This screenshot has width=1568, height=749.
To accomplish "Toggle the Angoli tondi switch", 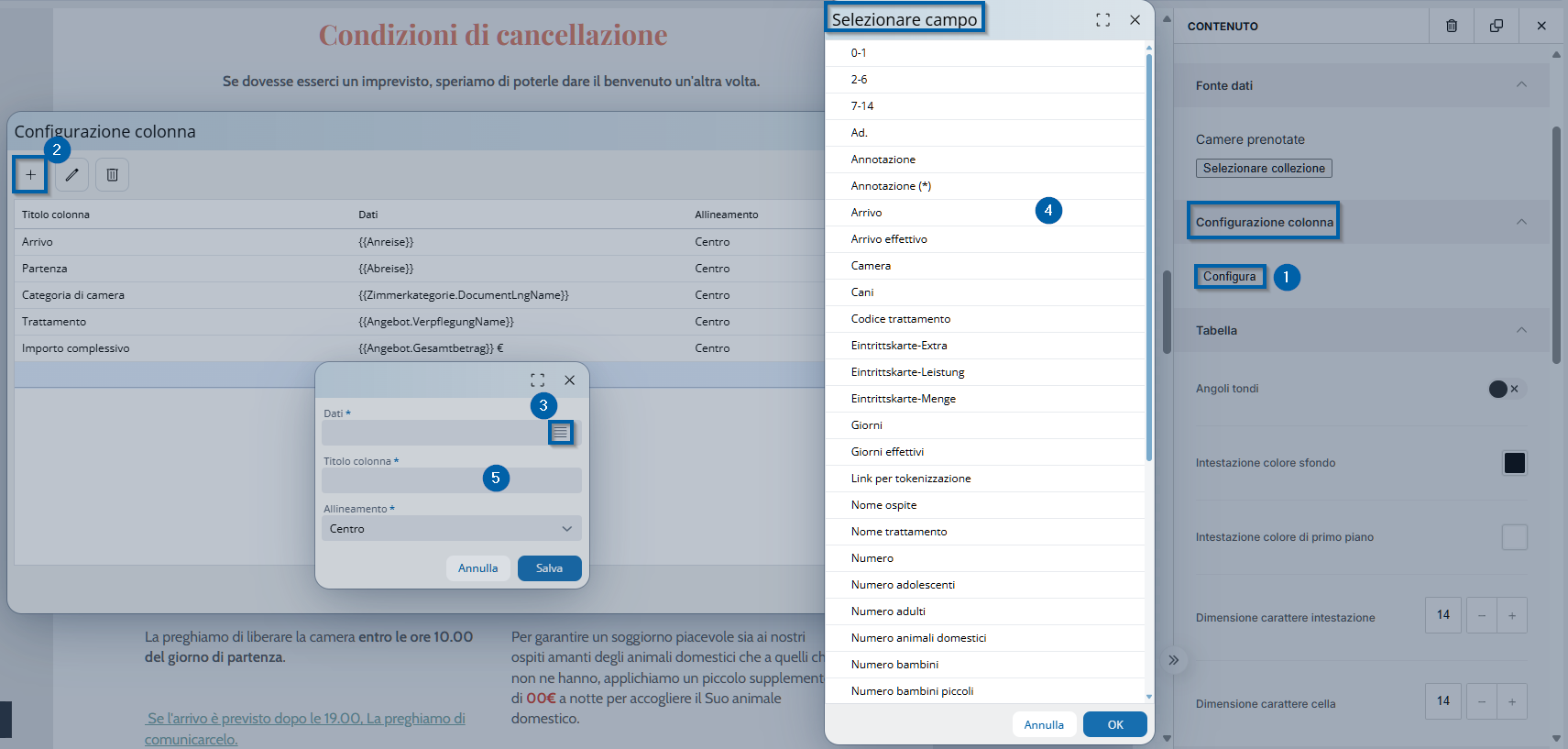I will [x=1504, y=389].
